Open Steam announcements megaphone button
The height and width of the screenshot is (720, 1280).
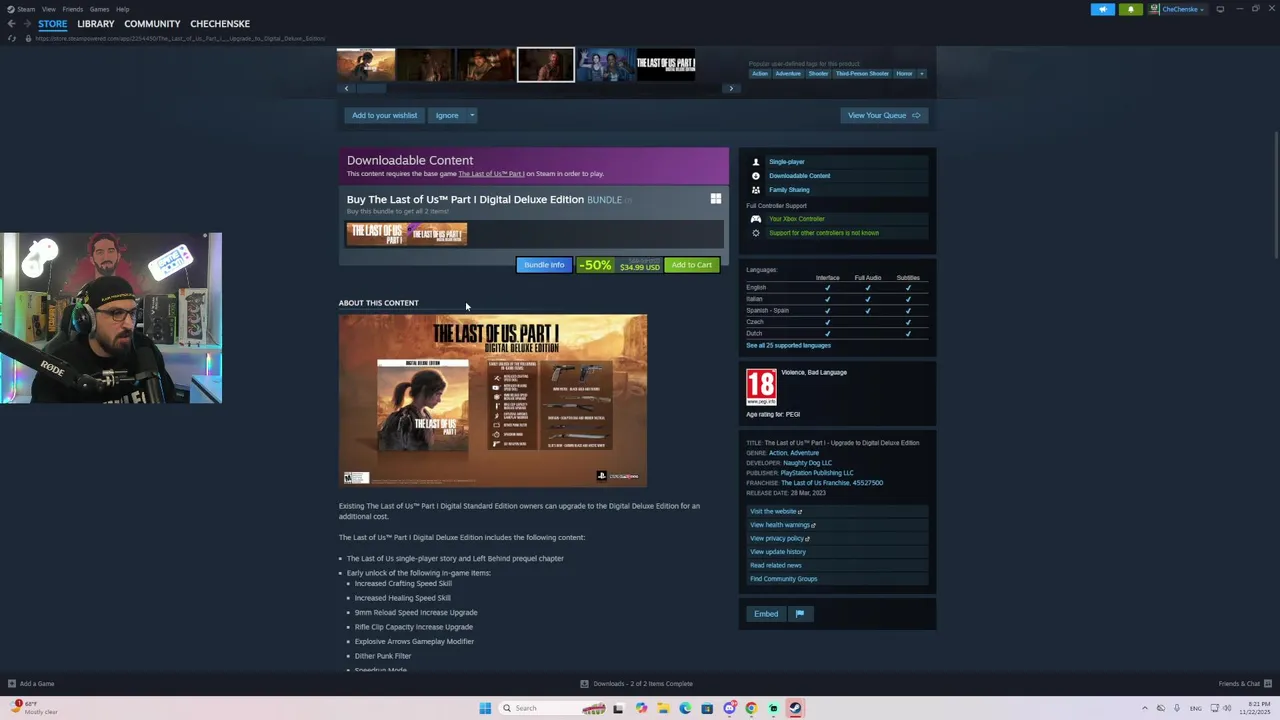click(1102, 9)
